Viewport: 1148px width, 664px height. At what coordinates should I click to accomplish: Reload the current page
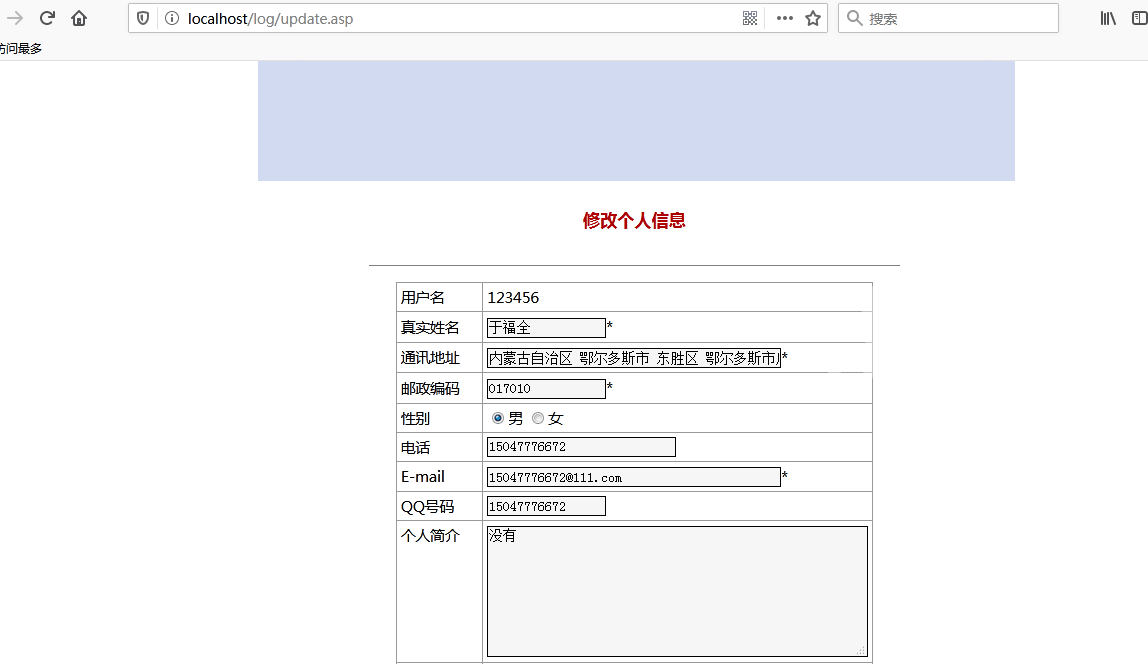pyautogui.click(x=47, y=18)
